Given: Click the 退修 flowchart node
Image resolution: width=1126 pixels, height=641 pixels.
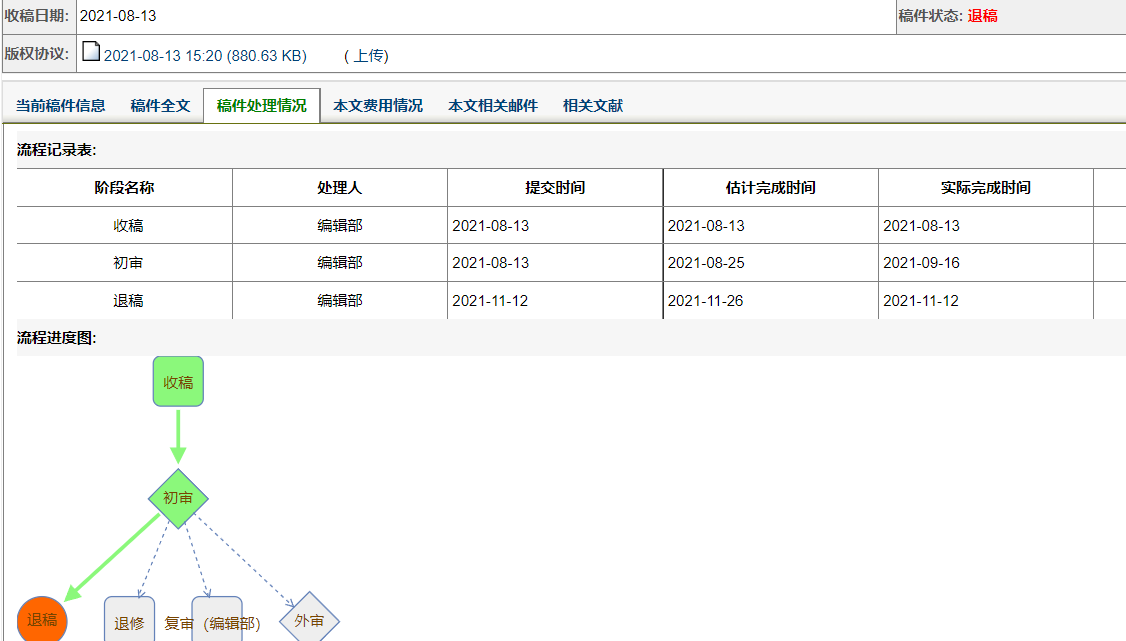Looking at the screenshot, I should [129, 622].
